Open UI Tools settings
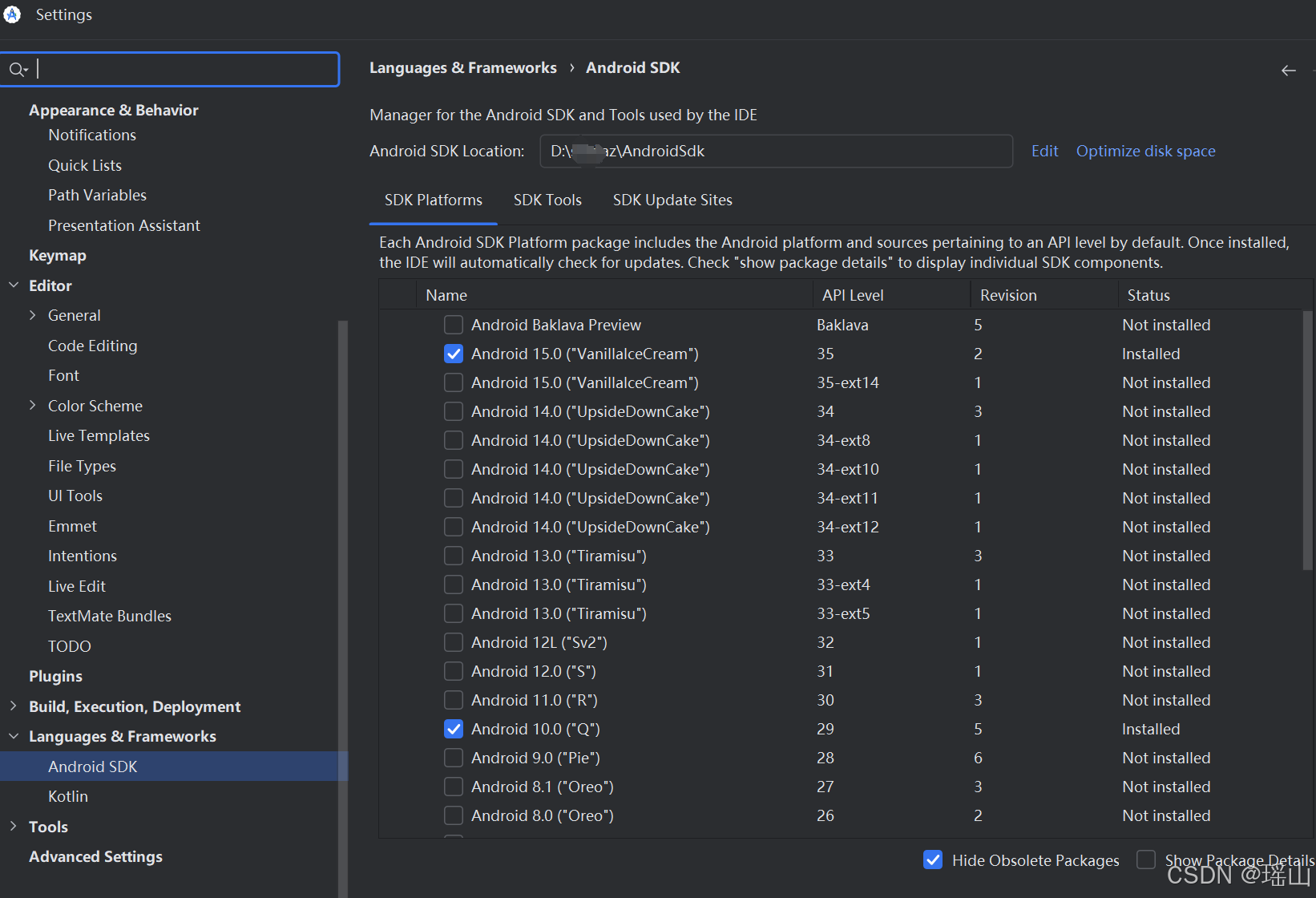The height and width of the screenshot is (898, 1316). (x=75, y=496)
